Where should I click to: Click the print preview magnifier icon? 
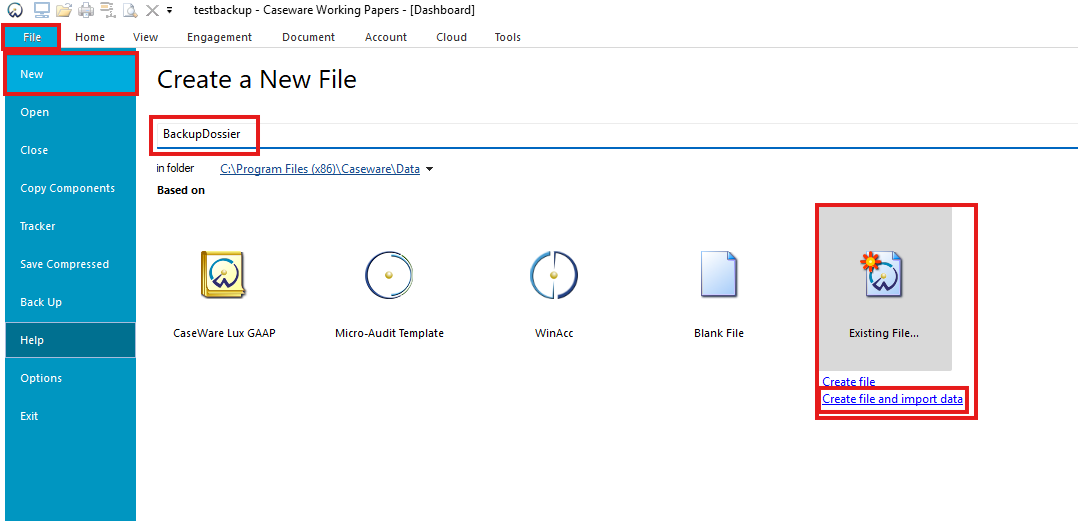click(129, 10)
